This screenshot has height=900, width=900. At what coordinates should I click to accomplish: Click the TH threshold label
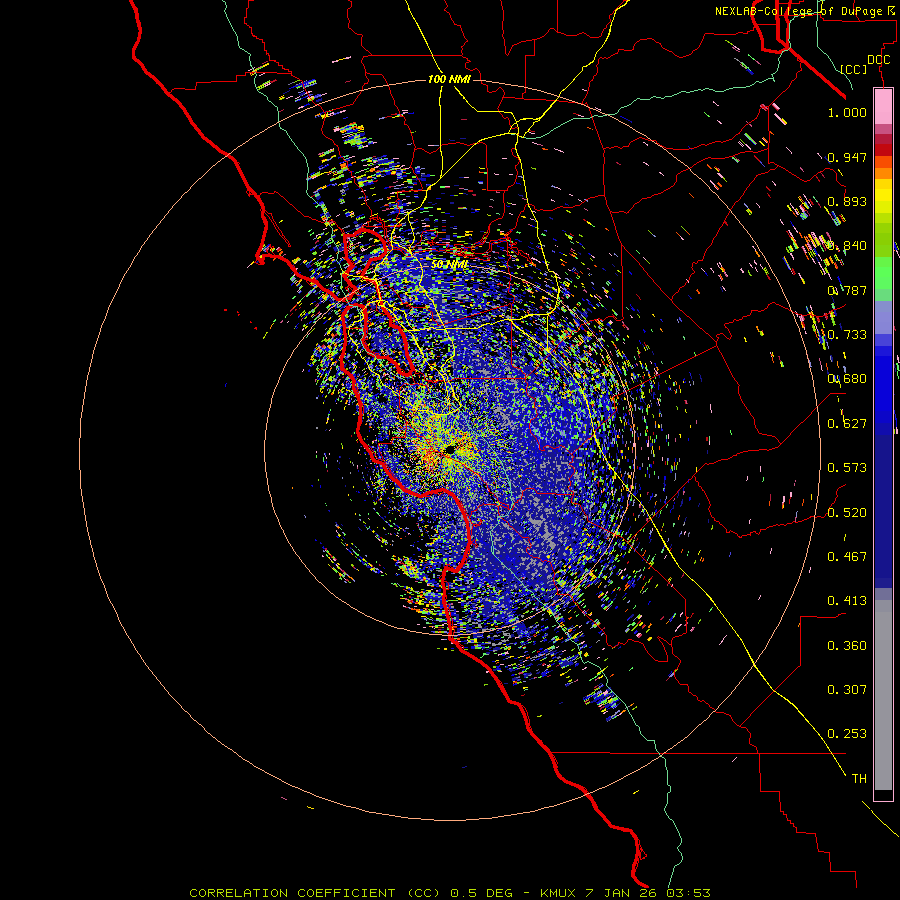coord(859,779)
